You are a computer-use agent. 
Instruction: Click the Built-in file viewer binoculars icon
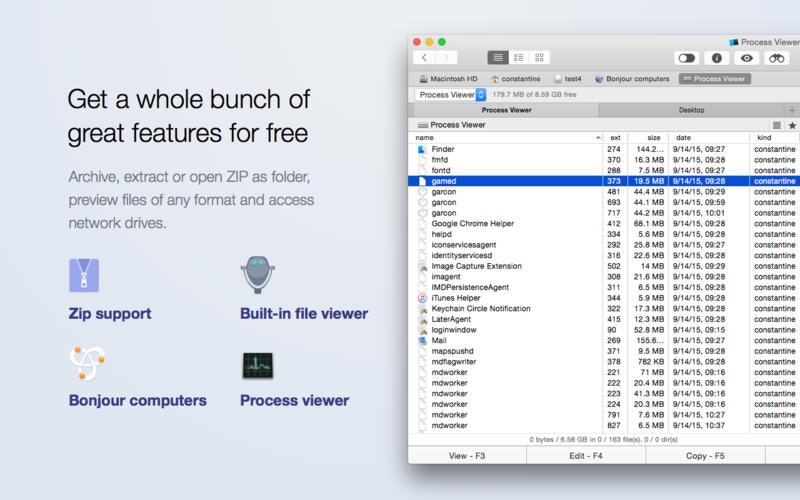(258, 274)
